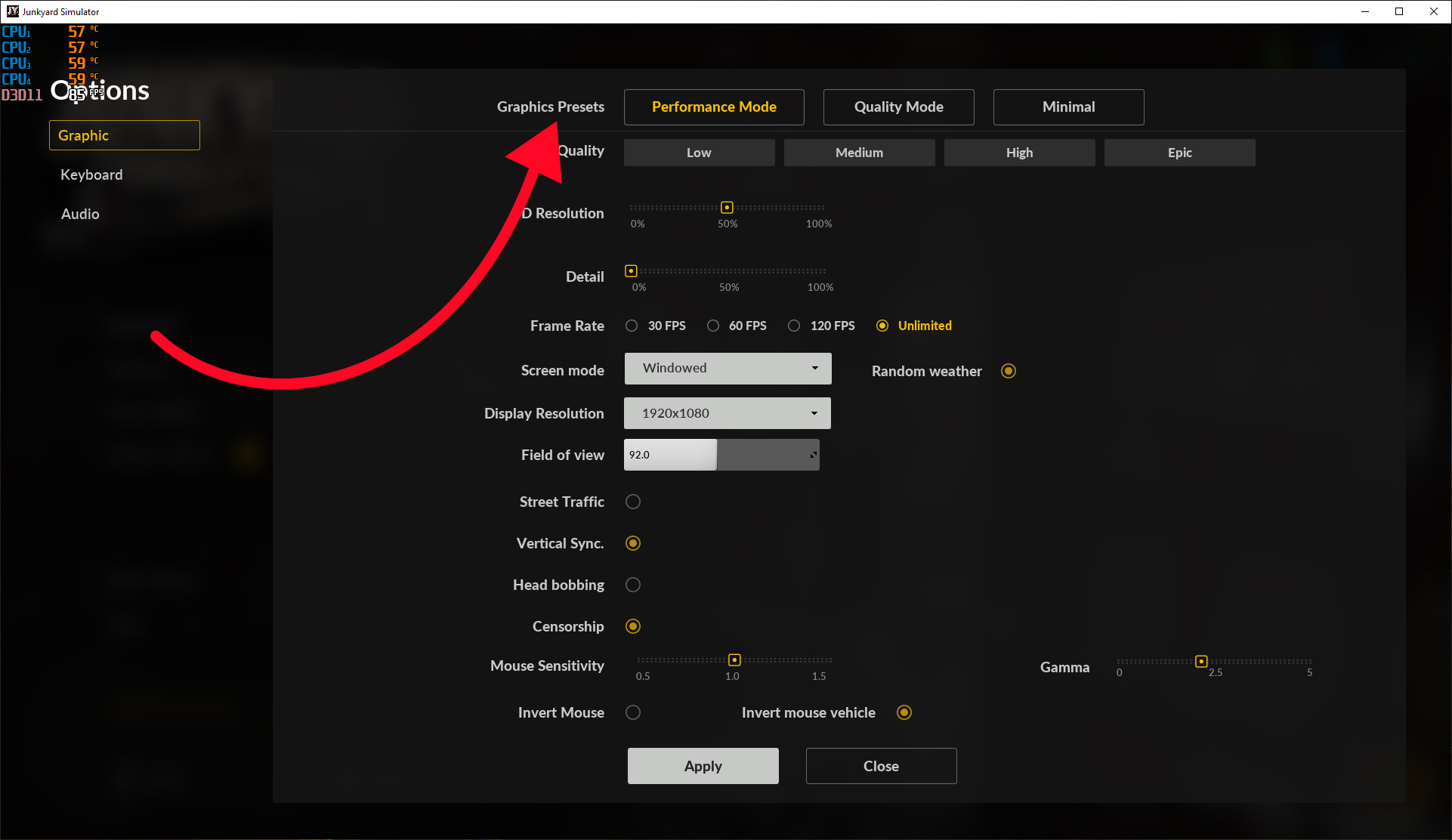Select 60 FPS frame rate

pyautogui.click(x=713, y=326)
